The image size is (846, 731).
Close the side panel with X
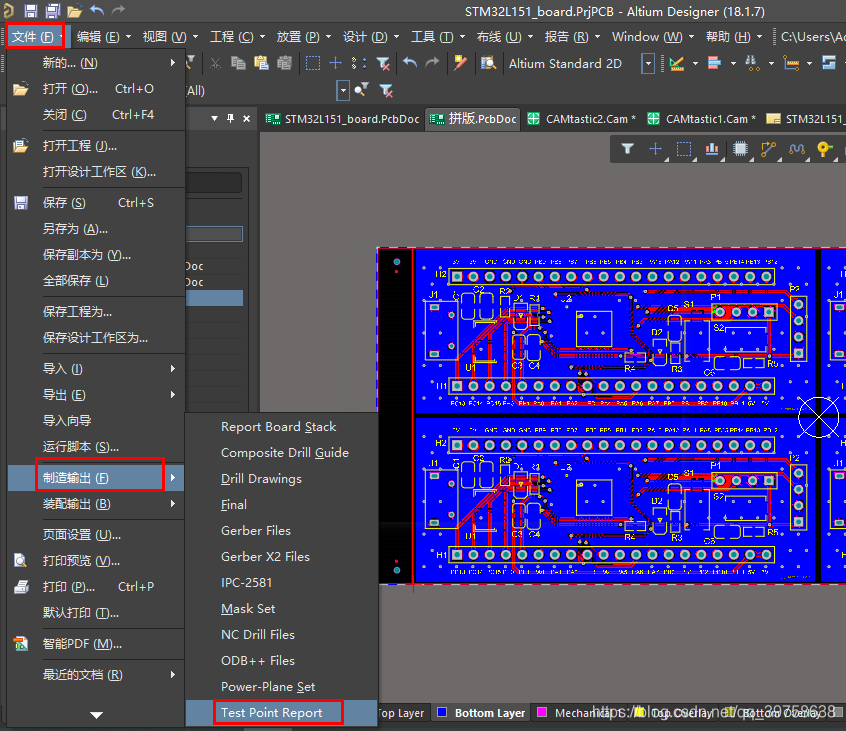(x=247, y=118)
